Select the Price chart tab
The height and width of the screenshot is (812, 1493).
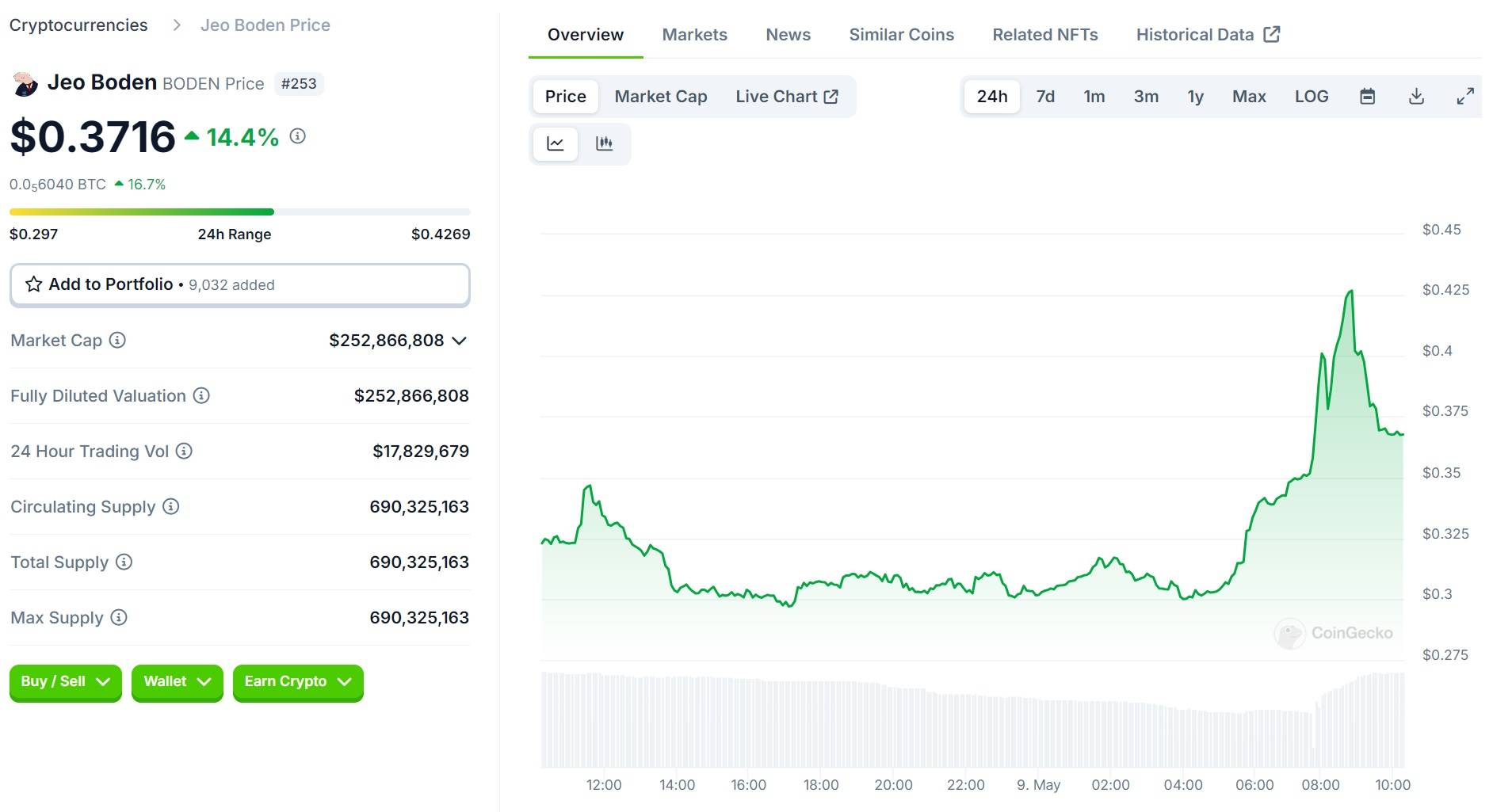(566, 97)
